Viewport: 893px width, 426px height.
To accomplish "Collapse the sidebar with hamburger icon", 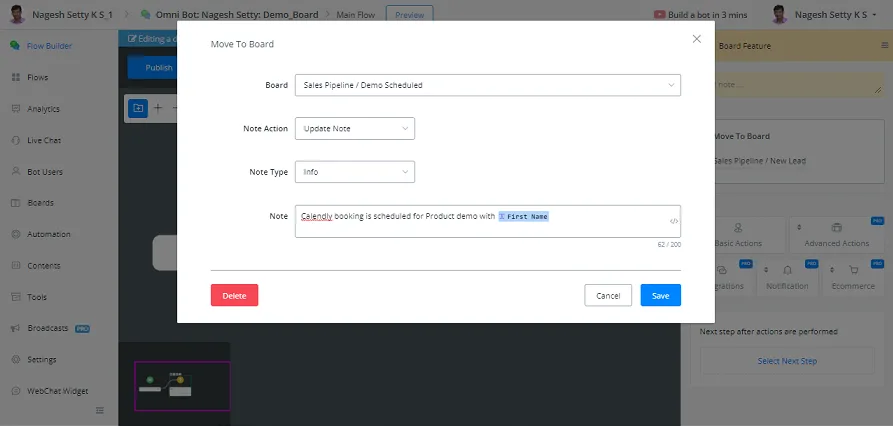I will pos(100,410).
